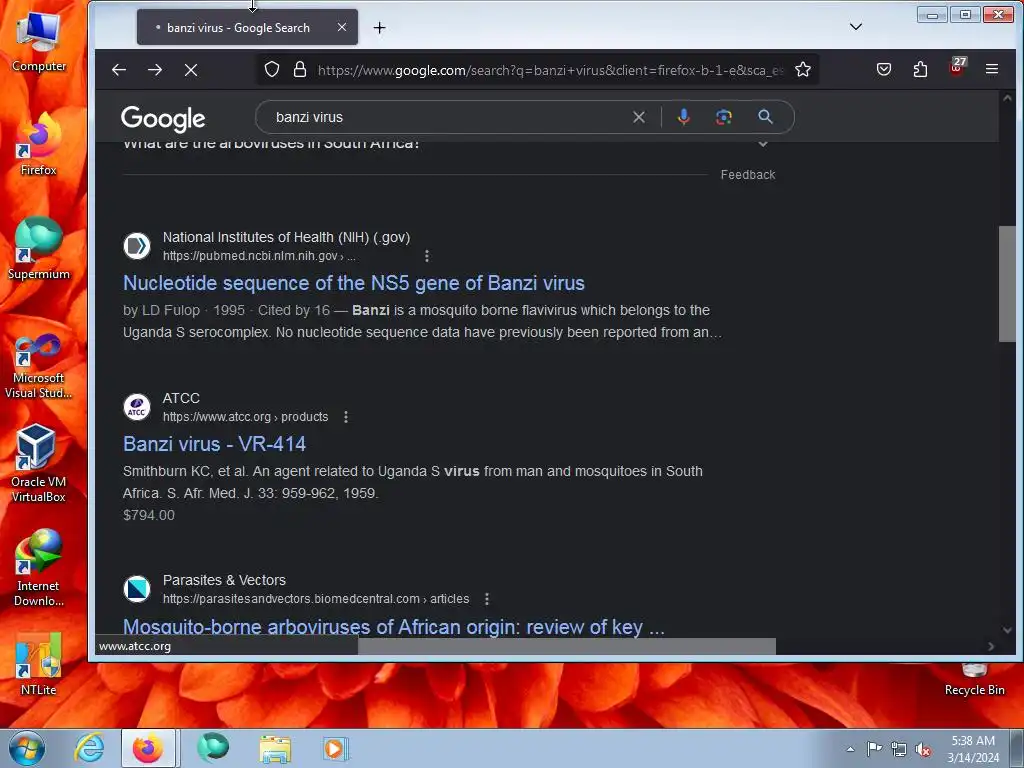Select the Computer desktop icon
This screenshot has height=768, width=1024.
(x=39, y=42)
